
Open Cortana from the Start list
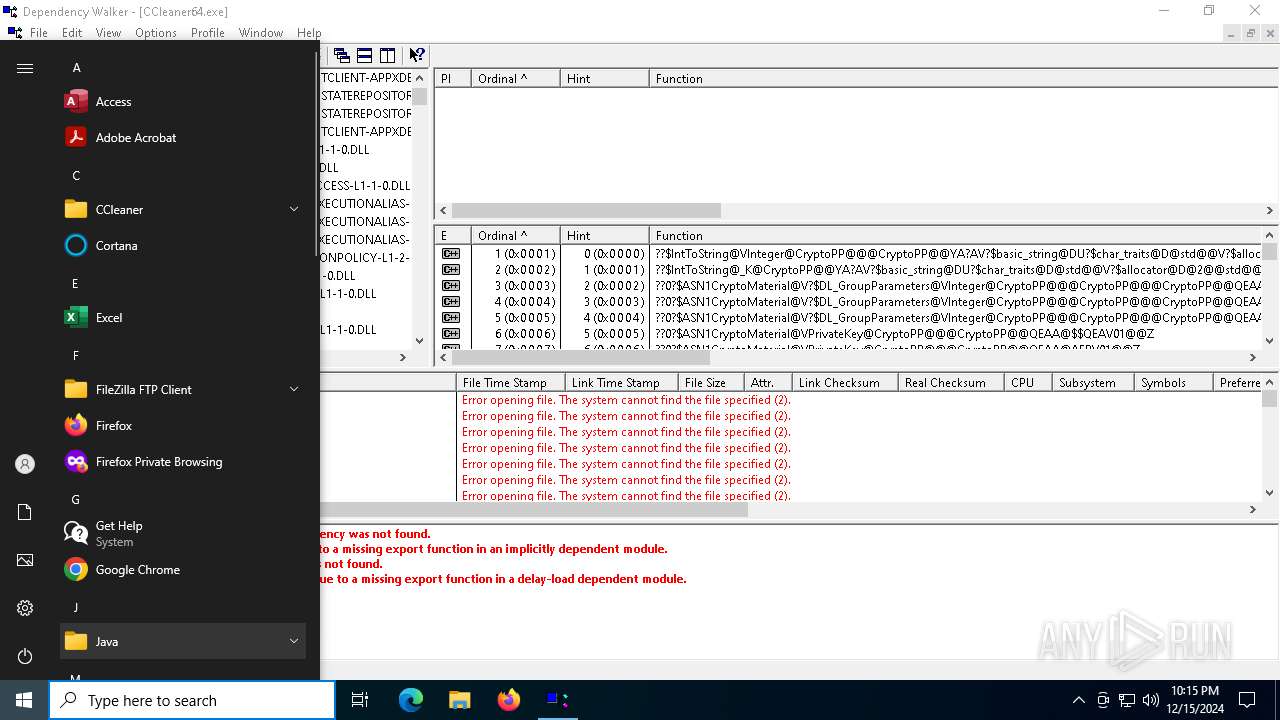[x=183, y=245]
